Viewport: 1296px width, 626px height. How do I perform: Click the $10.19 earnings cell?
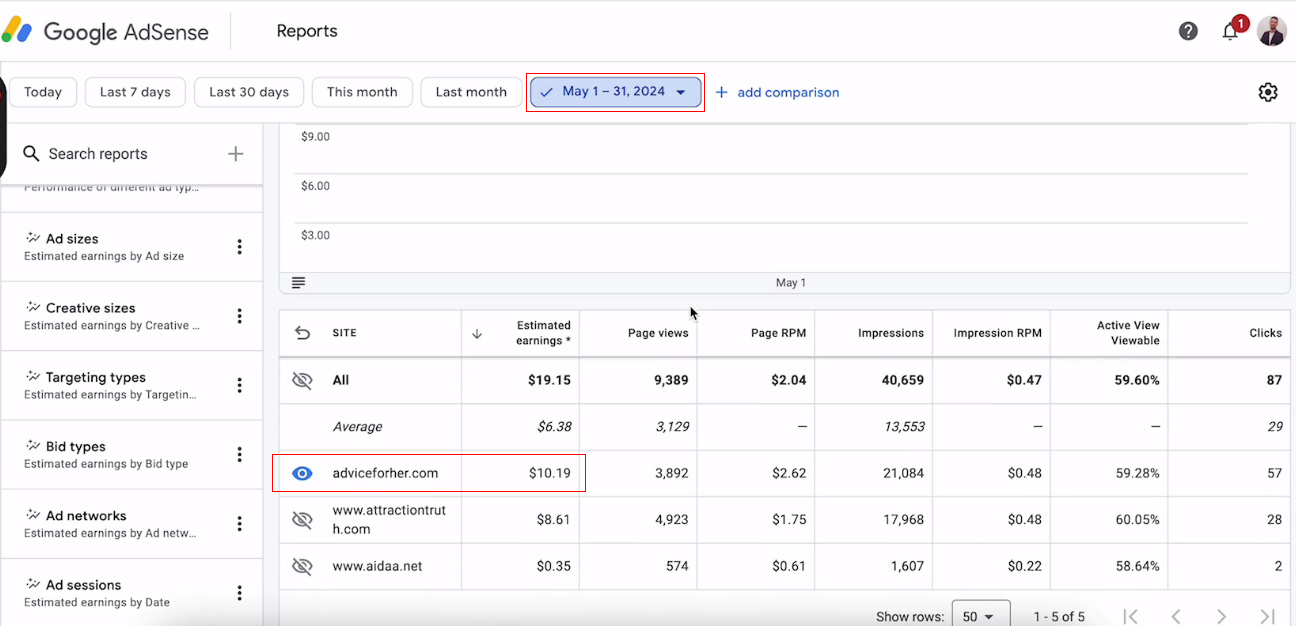(550, 473)
